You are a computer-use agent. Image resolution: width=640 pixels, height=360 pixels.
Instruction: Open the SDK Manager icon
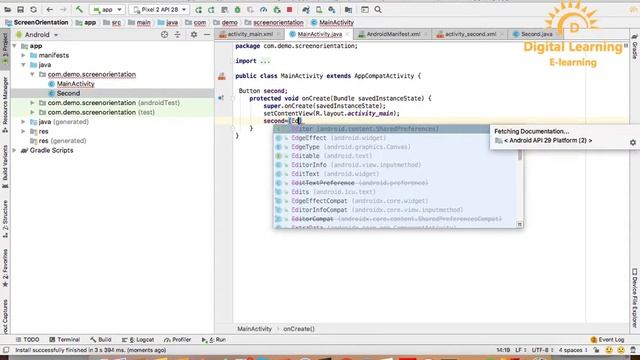332,9
